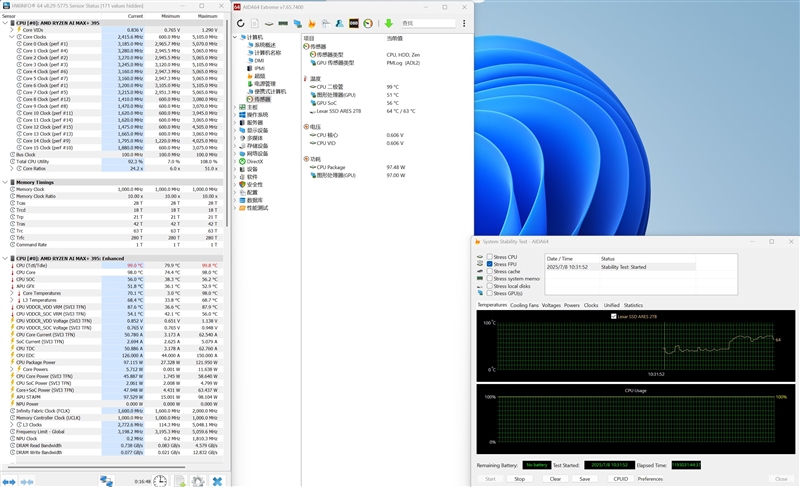Click the green download arrow in AIDA64 toolbar

point(388,23)
